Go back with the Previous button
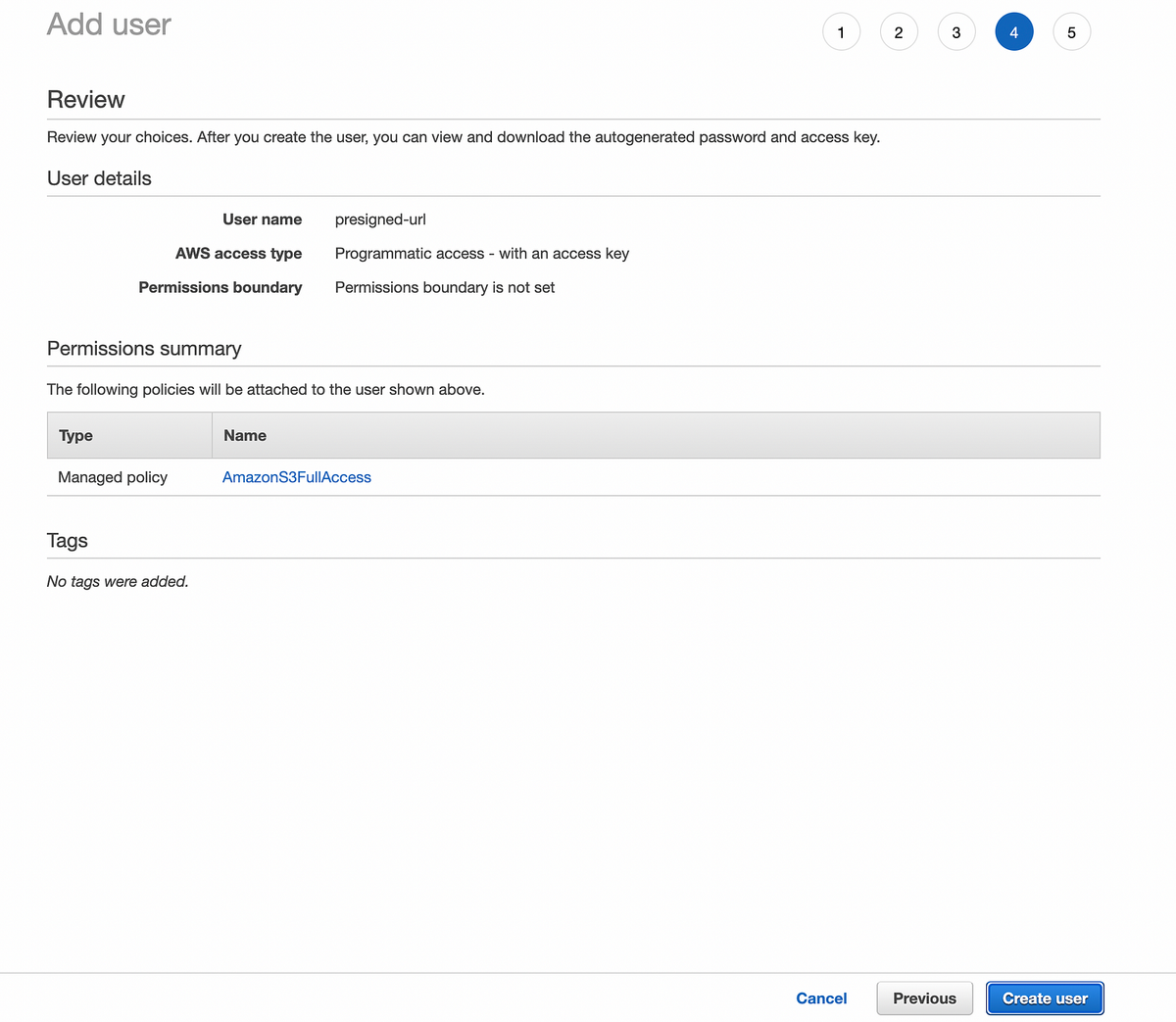The height and width of the screenshot is (1022, 1176). (x=924, y=998)
